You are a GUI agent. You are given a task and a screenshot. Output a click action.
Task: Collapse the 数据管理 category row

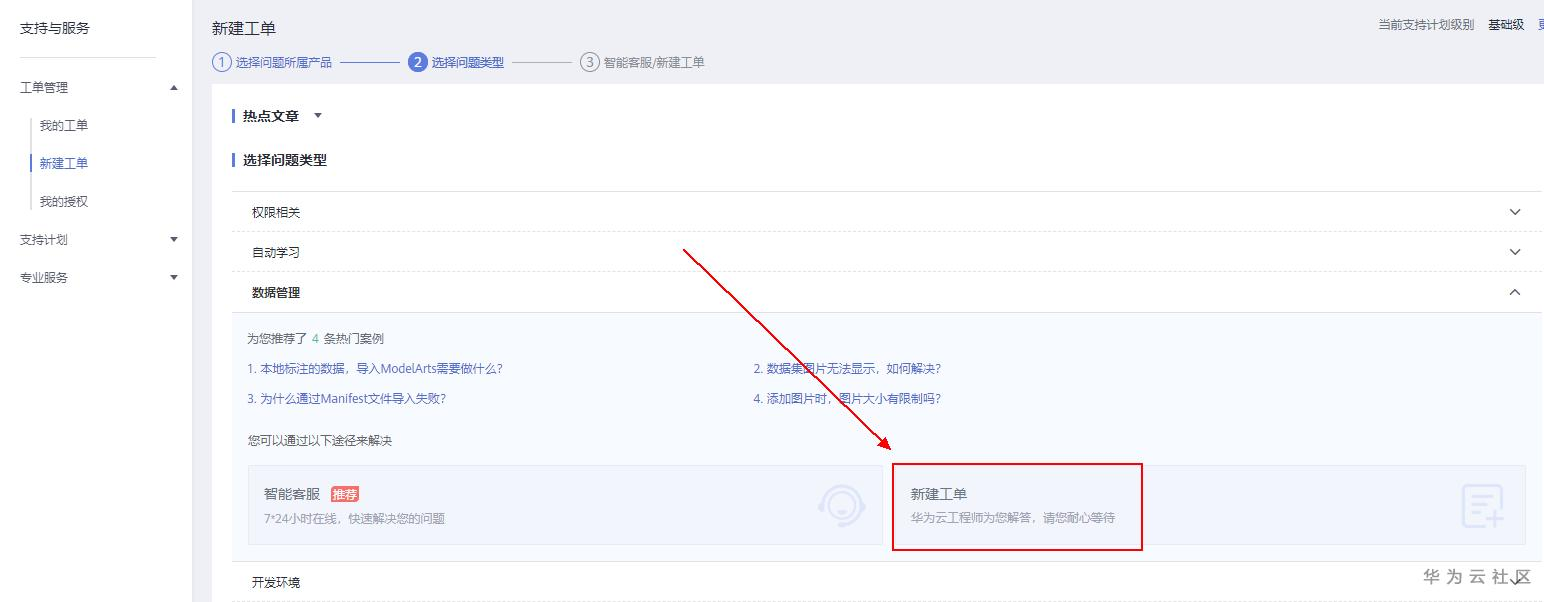point(886,292)
